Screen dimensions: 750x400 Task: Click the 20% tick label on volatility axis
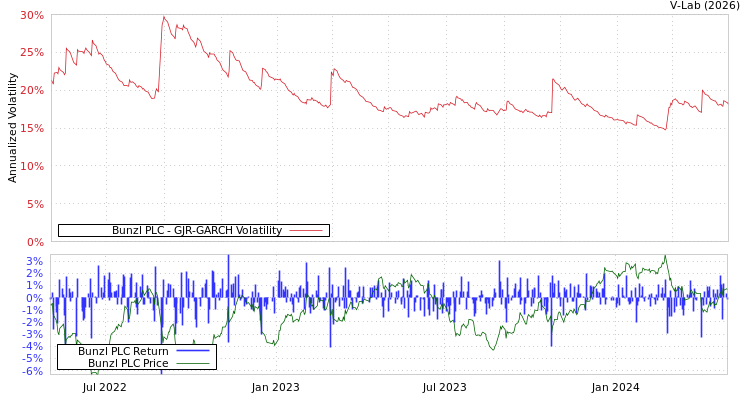pos(32,90)
